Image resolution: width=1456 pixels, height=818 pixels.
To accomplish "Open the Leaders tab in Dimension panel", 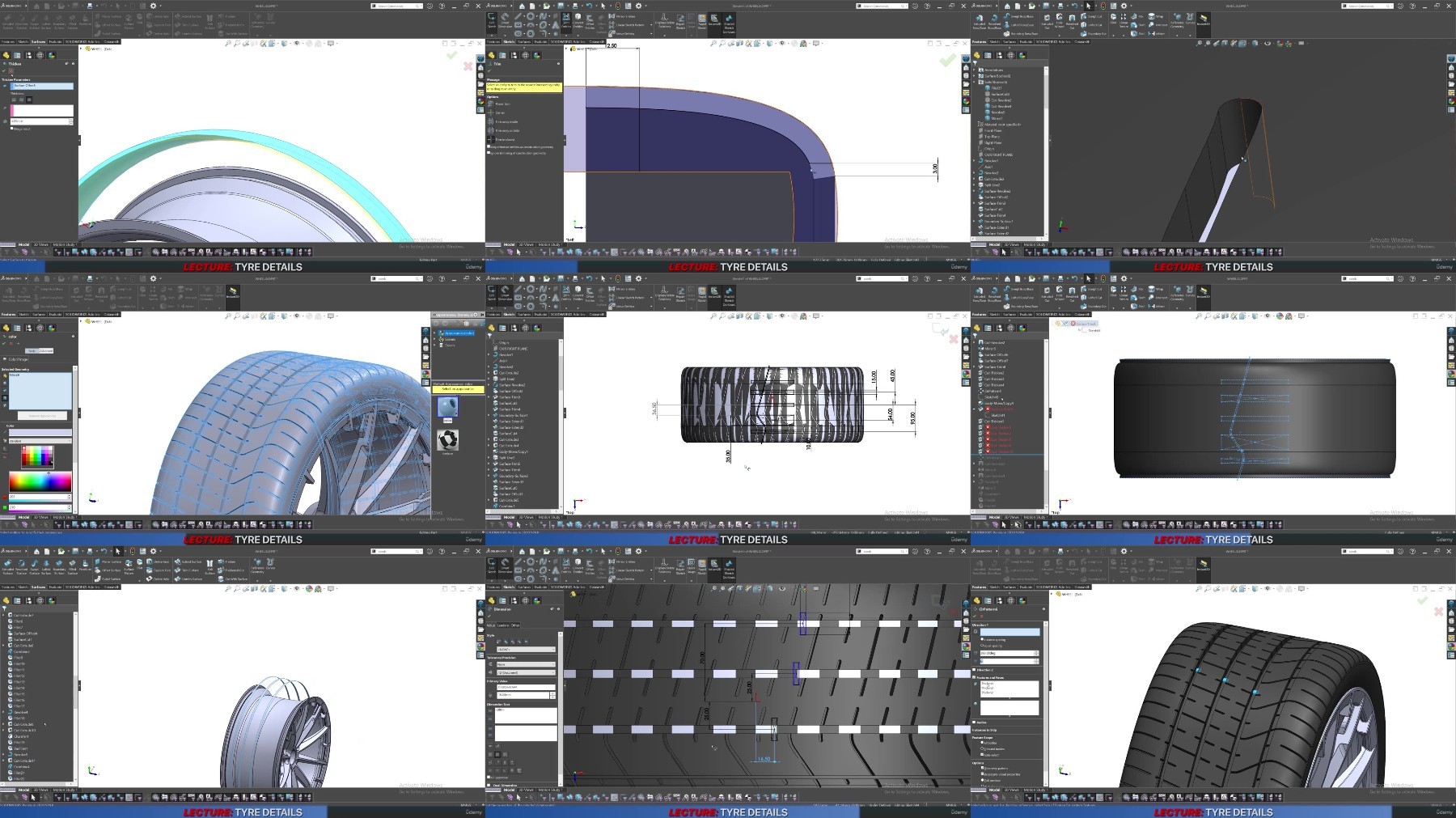I will pos(503,625).
